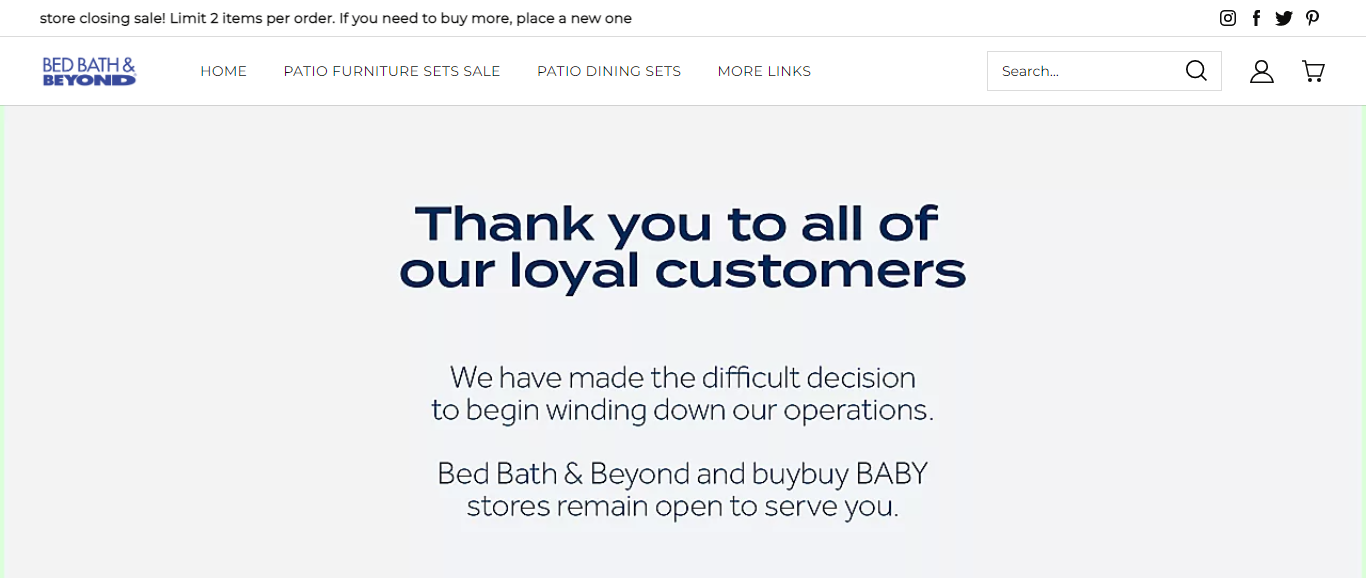The width and height of the screenshot is (1366, 578).
Task: Click into the Search text field
Action: (1085, 71)
